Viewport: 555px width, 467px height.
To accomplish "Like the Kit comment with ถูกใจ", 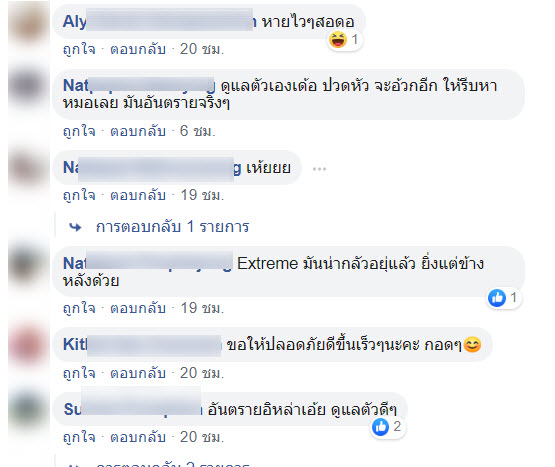I will click(x=79, y=373).
